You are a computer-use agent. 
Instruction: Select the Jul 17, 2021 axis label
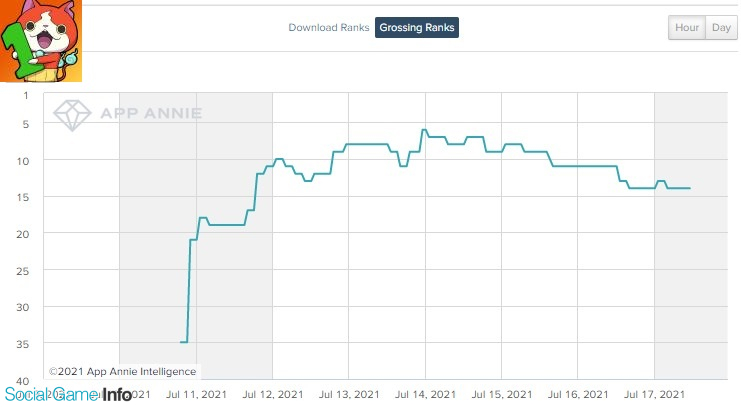tap(655, 394)
